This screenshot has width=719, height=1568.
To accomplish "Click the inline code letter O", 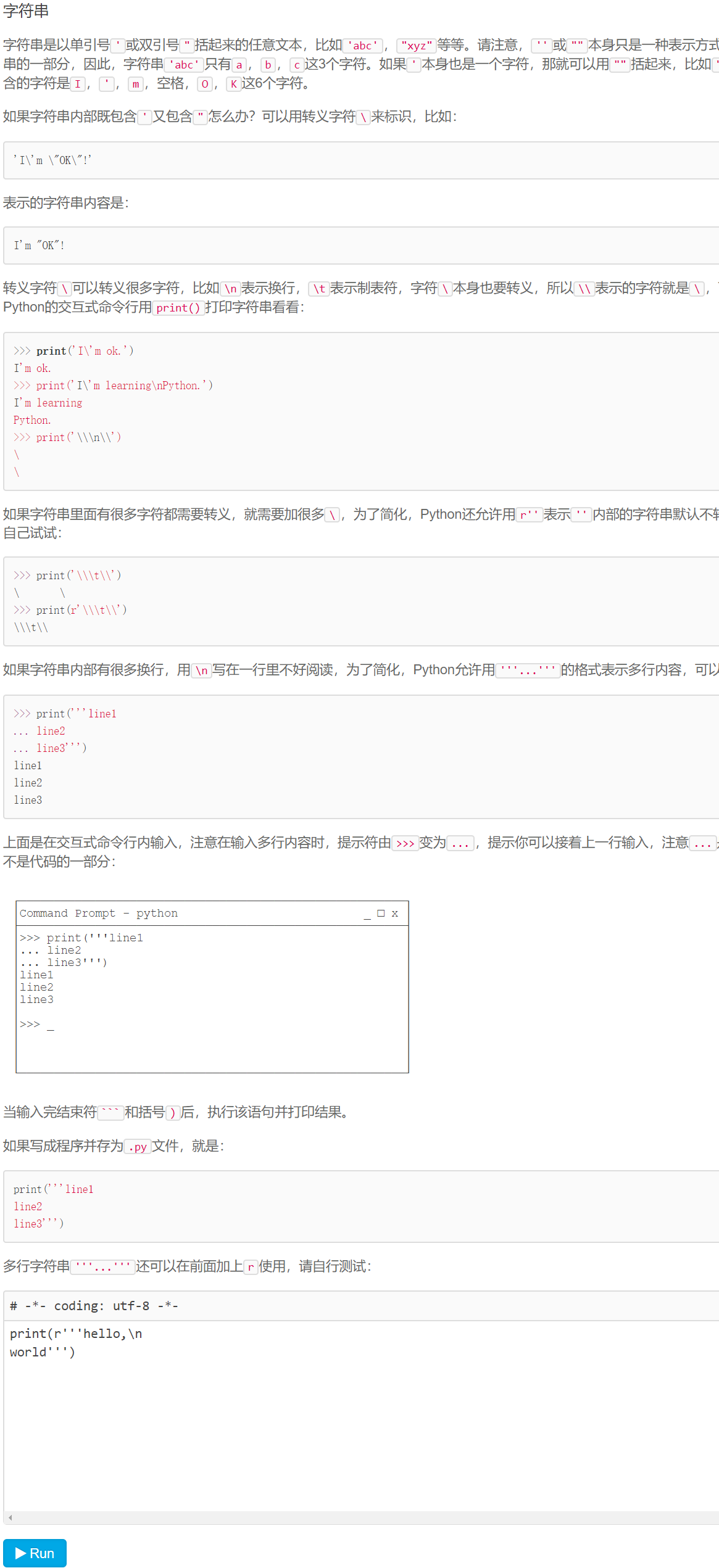I will [x=205, y=84].
